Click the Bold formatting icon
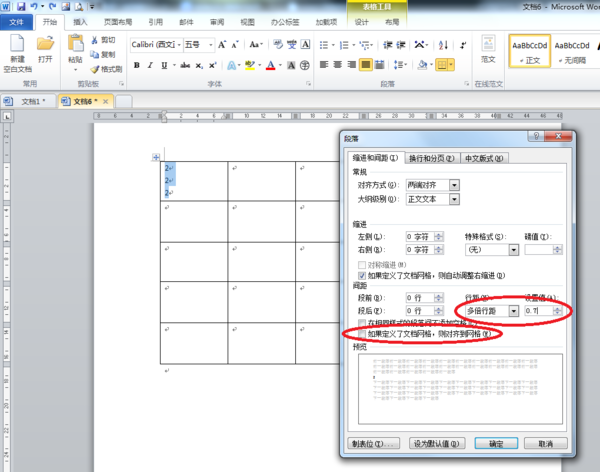The image size is (600, 472). click(137, 65)
